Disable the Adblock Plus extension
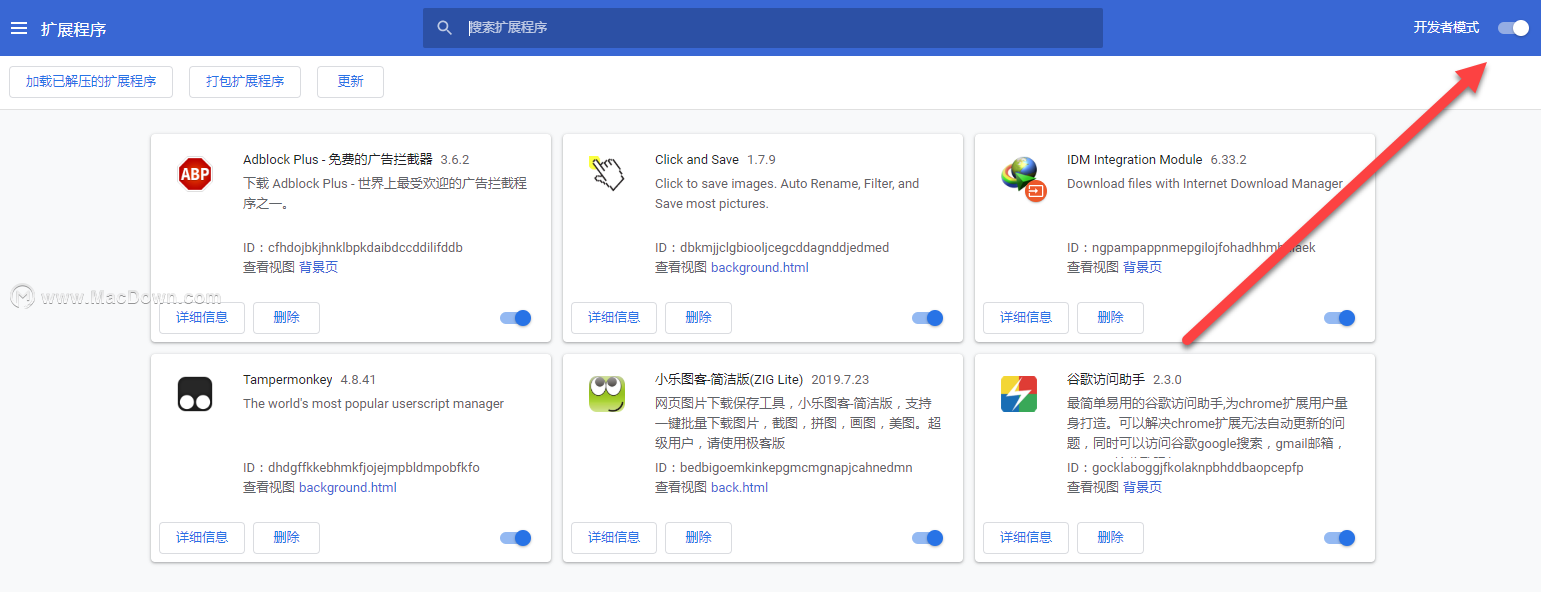The height and width of the screenshot is (592, 1541). pyautogui.click(x=516, y=318)
